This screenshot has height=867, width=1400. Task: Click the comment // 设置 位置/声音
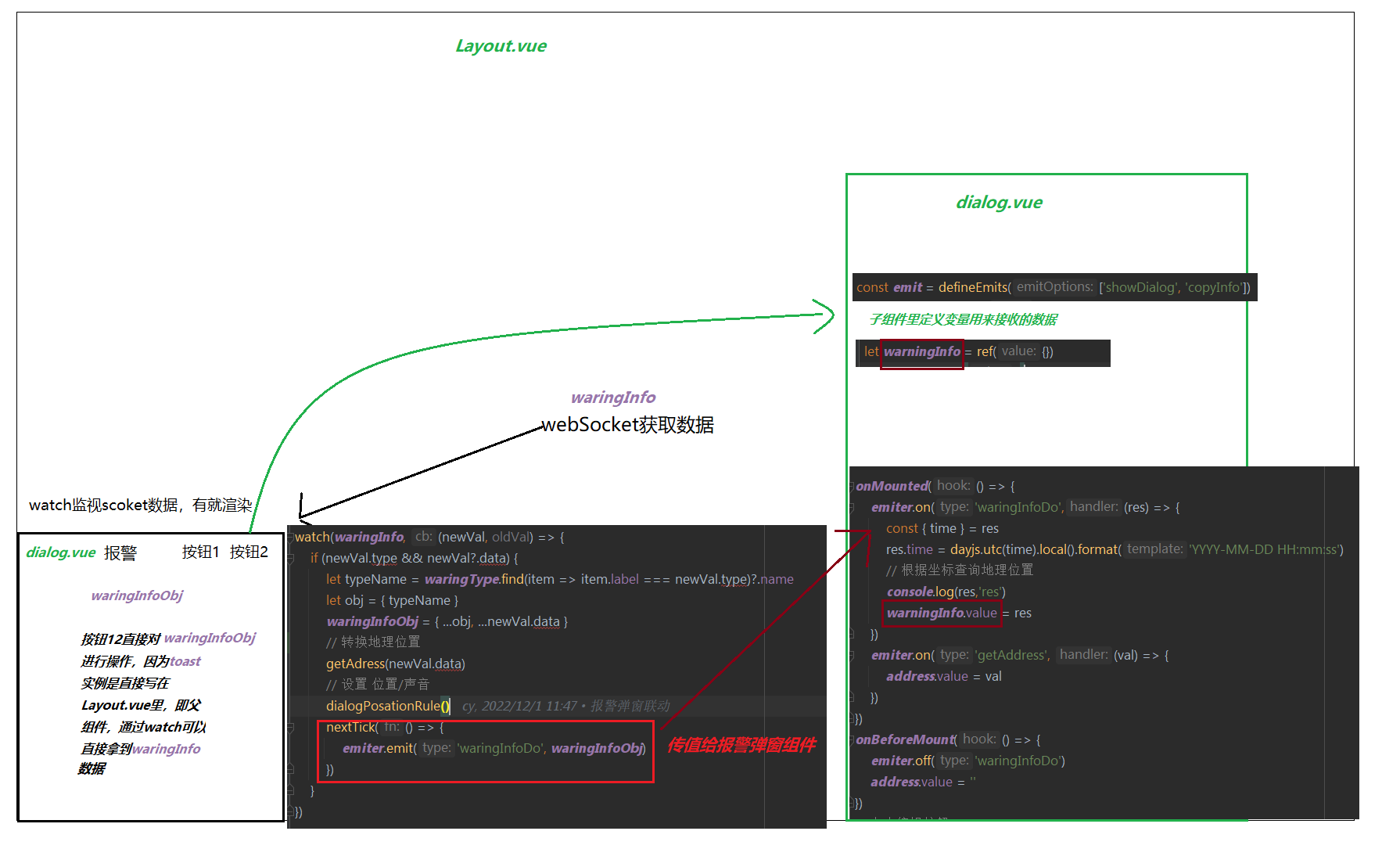378,685
